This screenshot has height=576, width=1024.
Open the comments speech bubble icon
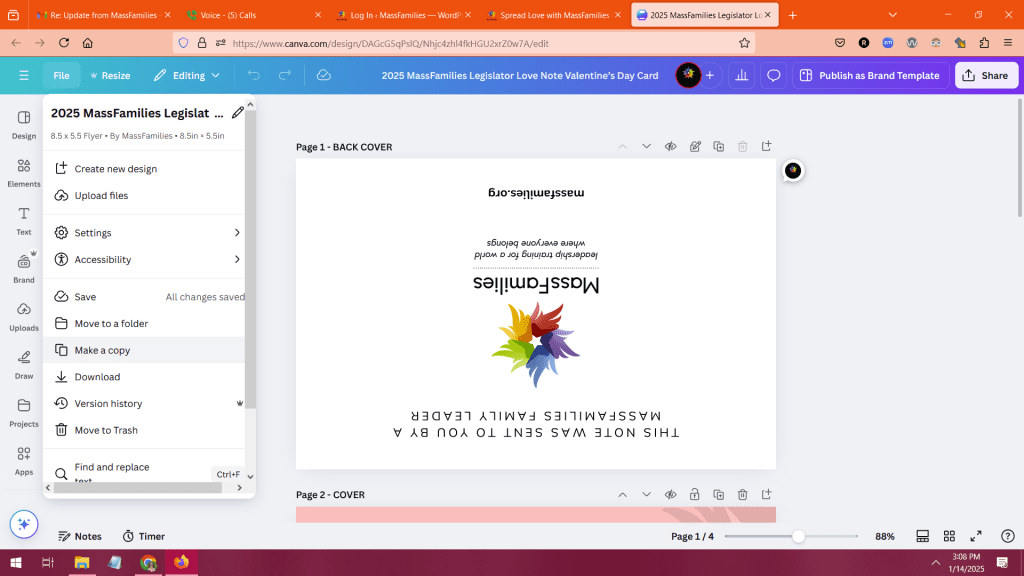click(x=773, y=75)
